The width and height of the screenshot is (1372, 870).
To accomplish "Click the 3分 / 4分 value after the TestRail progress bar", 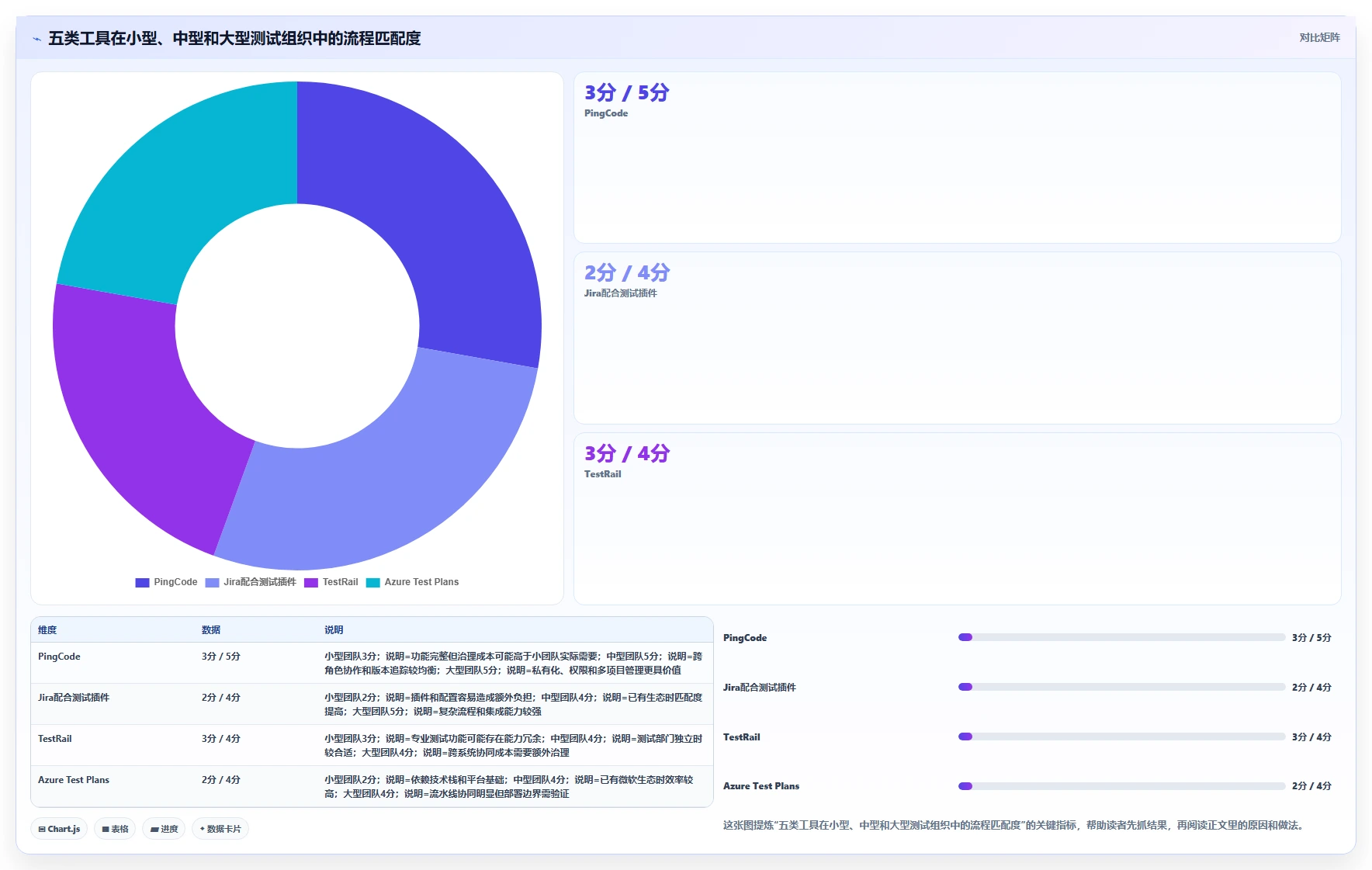I will pyautogui.click(x=1311, y=737).
